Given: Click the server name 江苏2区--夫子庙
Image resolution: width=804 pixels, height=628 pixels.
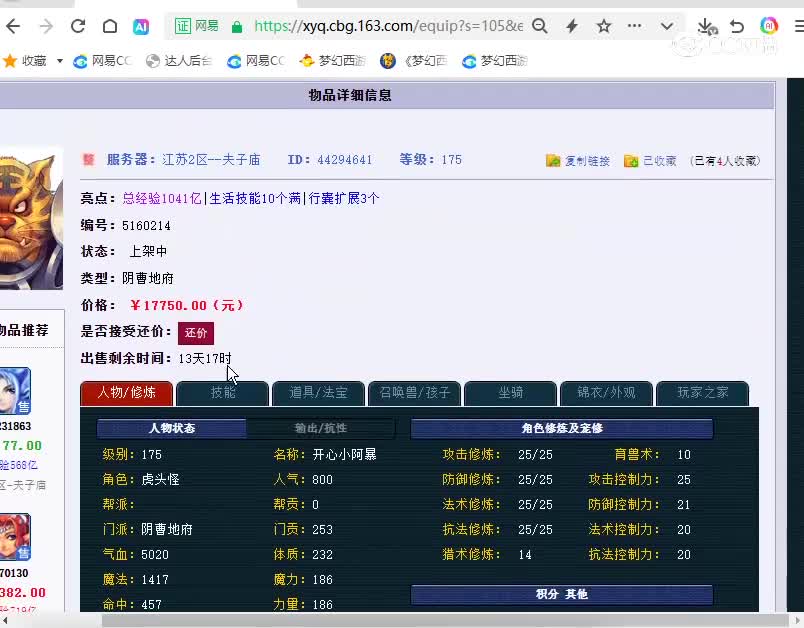Looking at the screenshot, I should [211, 160].
